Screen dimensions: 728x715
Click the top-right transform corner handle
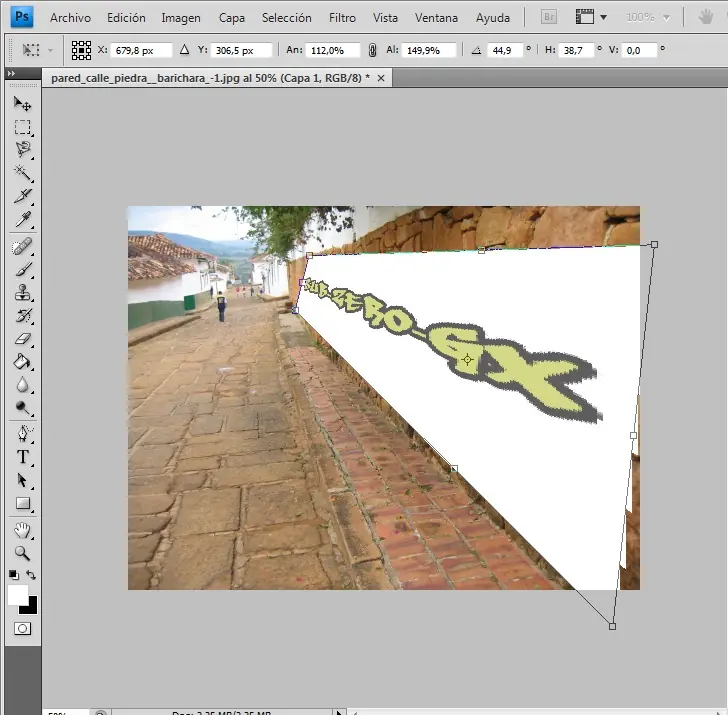coord(654,244)
